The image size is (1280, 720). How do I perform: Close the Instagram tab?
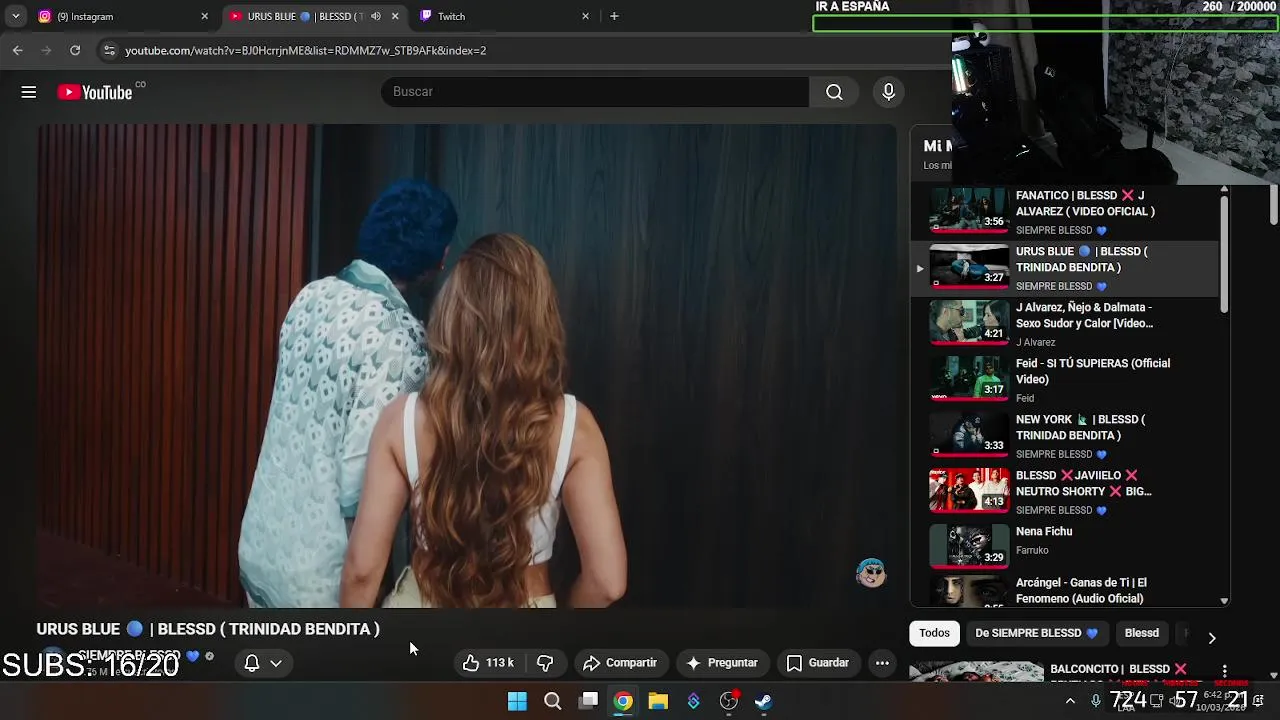click(x=205, y=16)
